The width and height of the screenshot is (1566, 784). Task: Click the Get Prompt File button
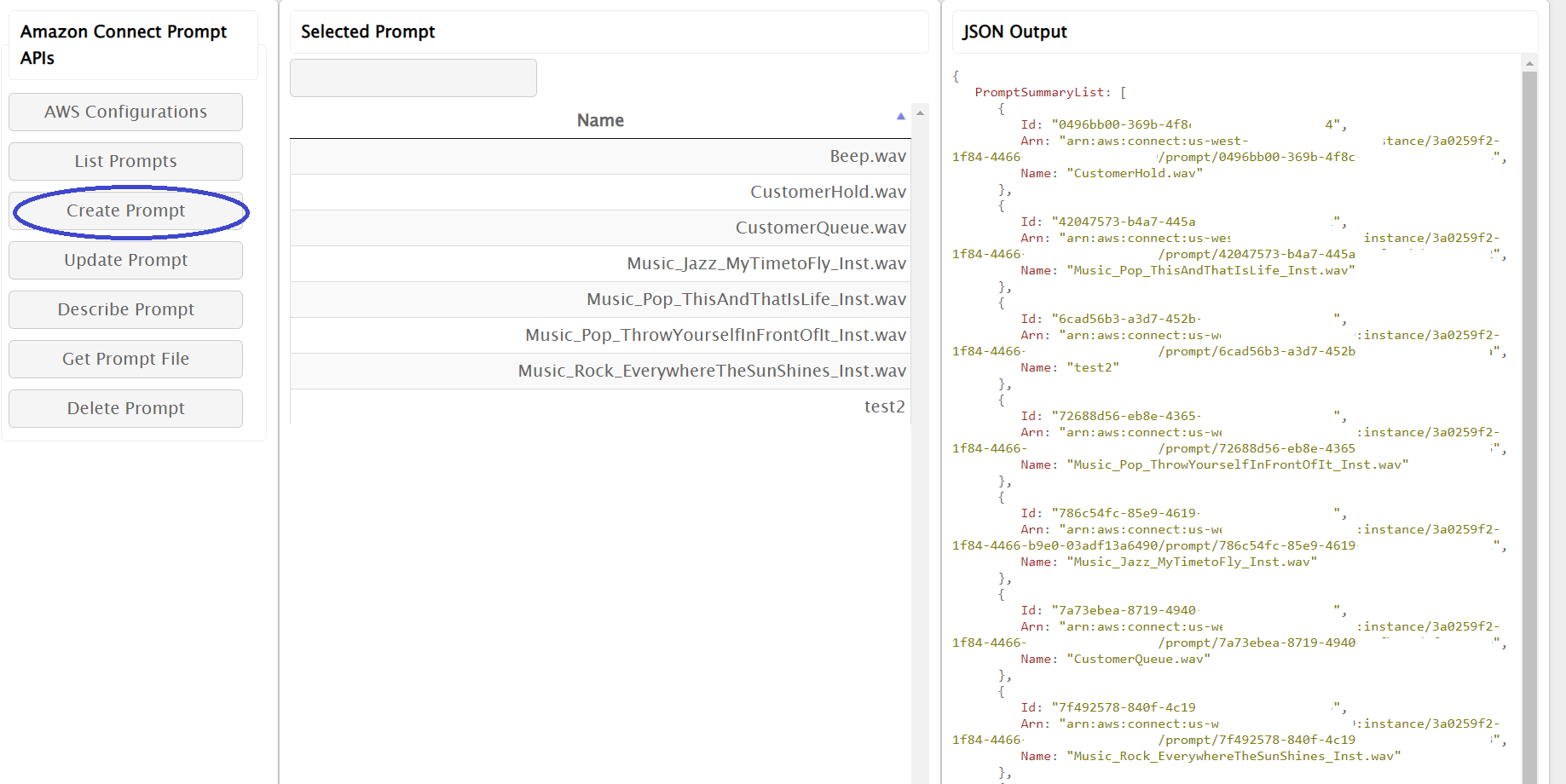pyautogui.click(x=125, y=359)
